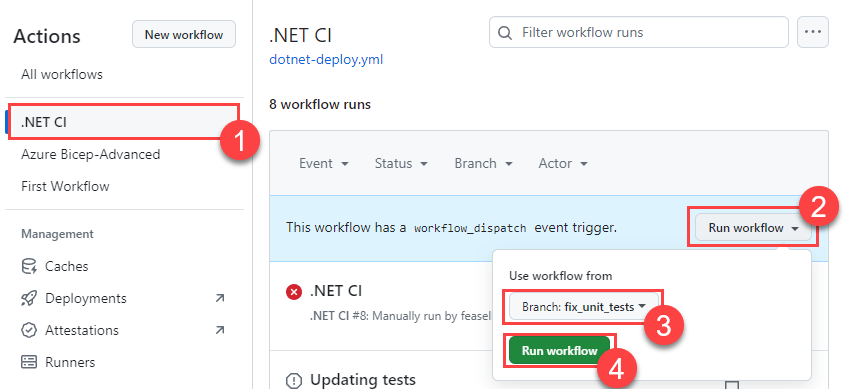844x389 pixels.
Task: Click the workflow_dispatch code text
Action: [x=470, y=228]
